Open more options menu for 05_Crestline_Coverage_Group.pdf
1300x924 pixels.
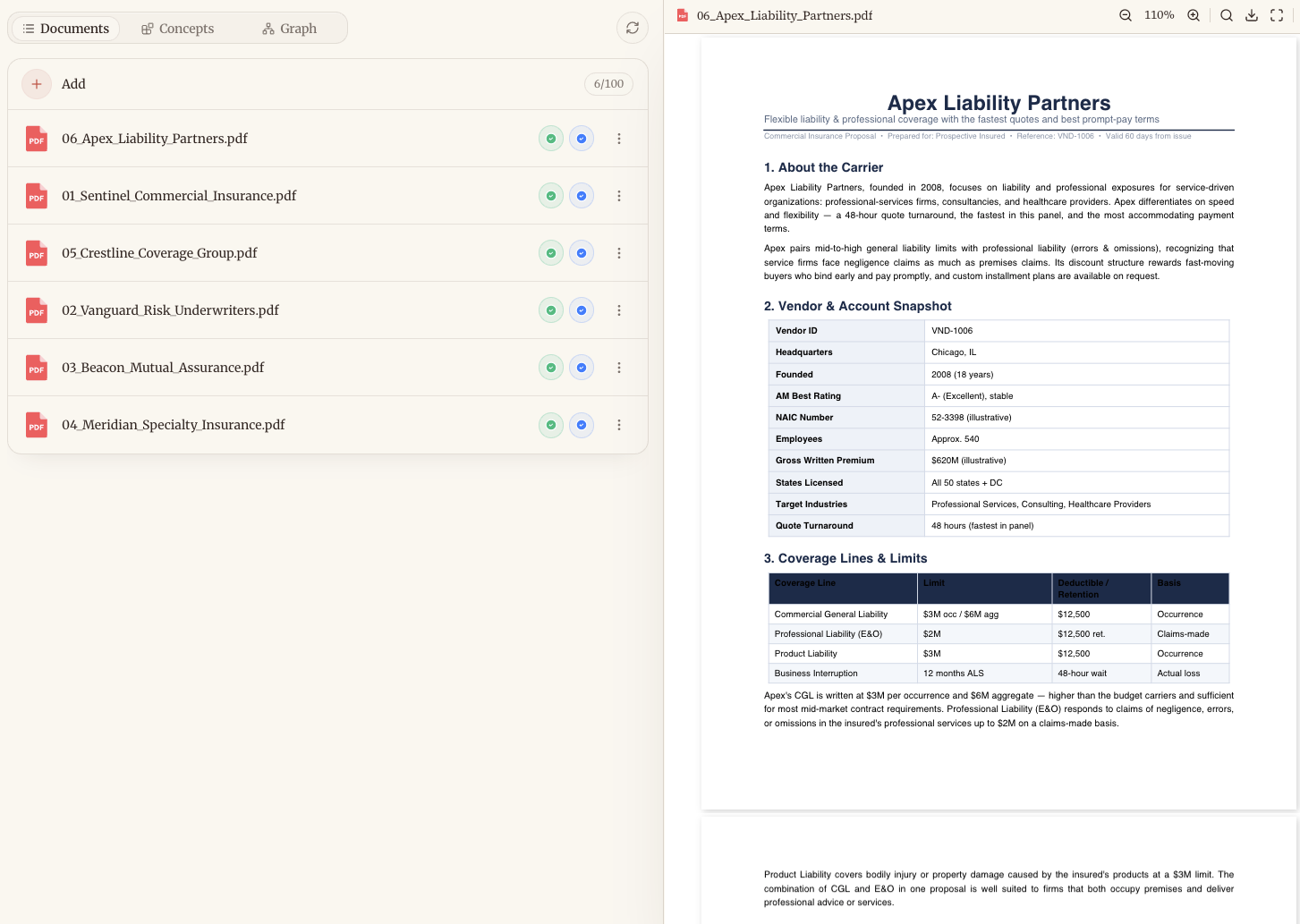[619, 253]
